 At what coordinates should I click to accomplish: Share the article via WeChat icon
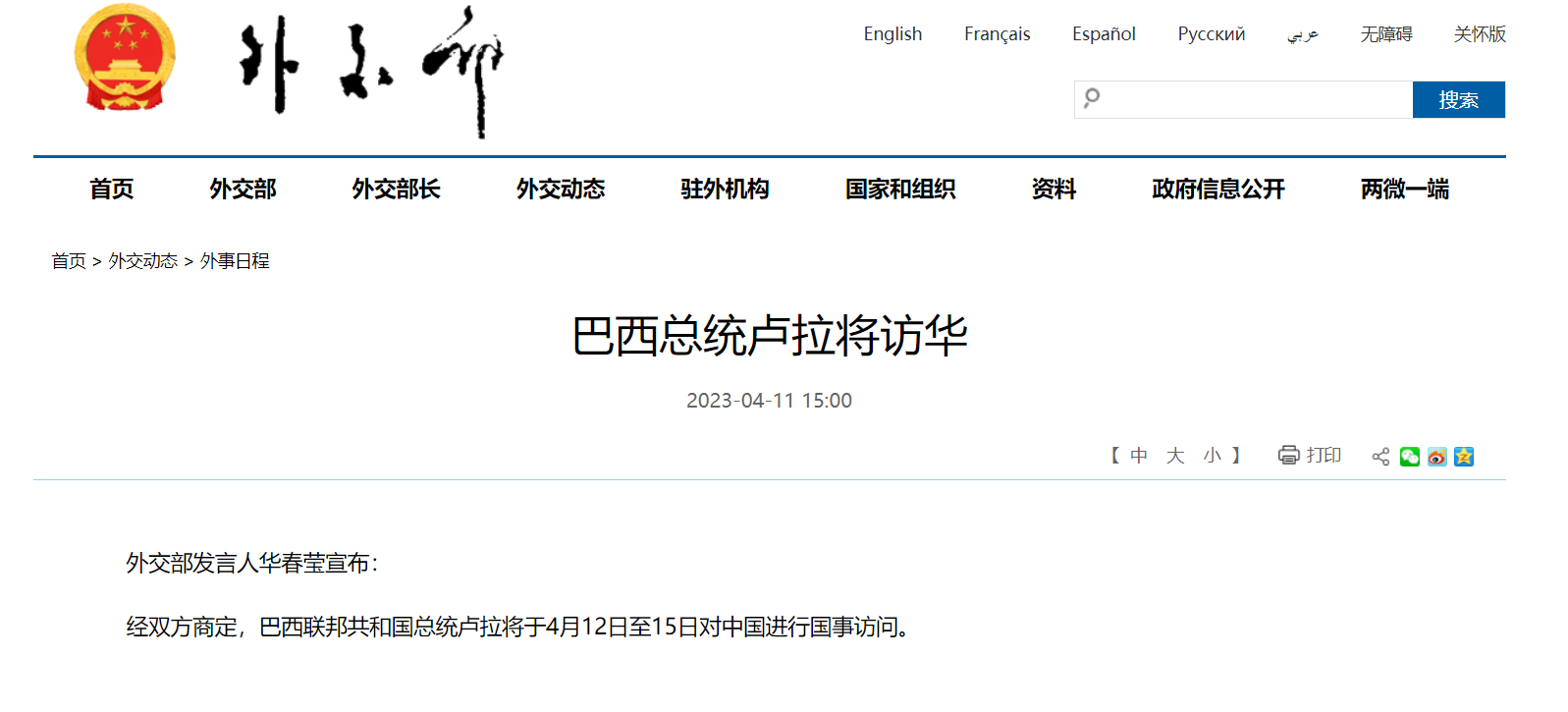tap(1410, 457)
